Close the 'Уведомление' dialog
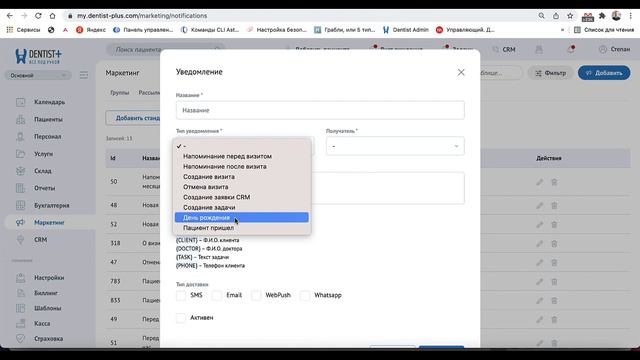640x360 pixels. [461, 72]
